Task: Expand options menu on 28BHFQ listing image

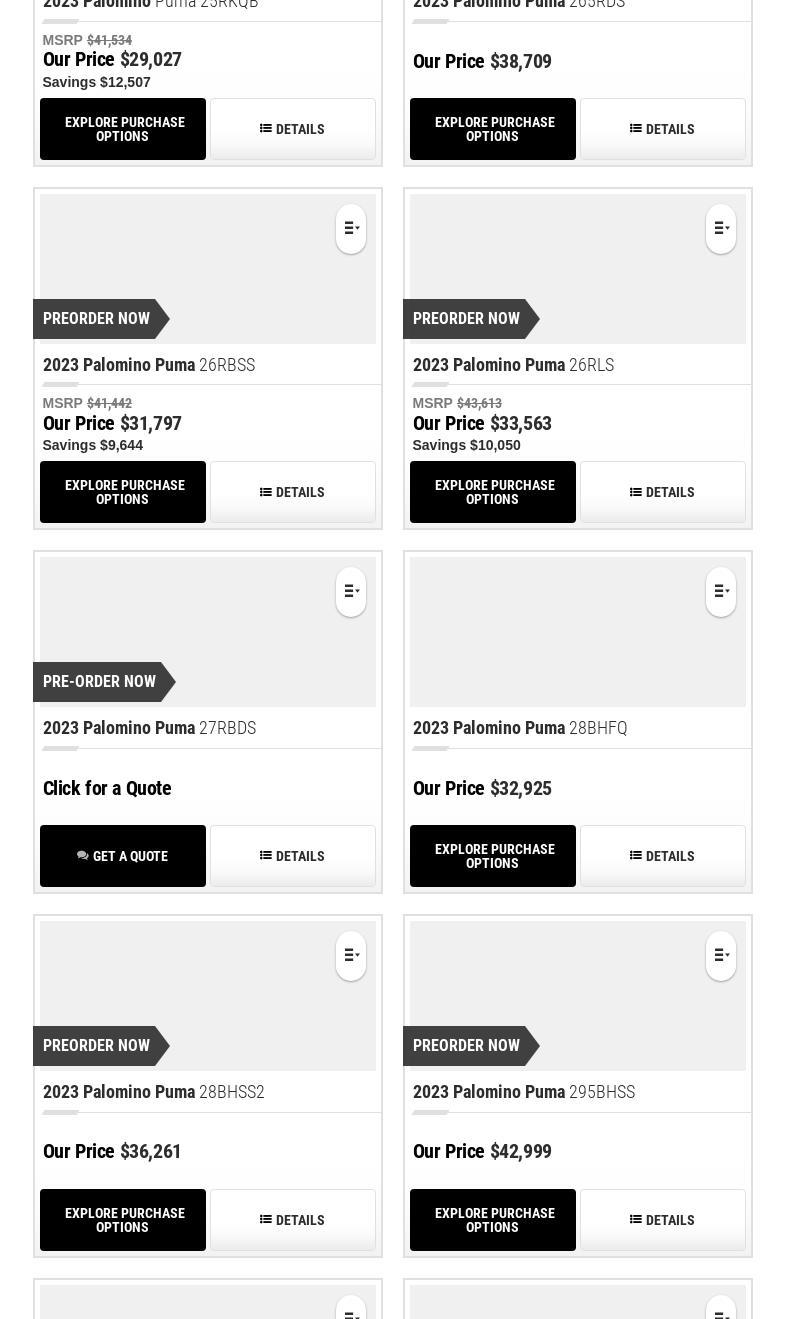Action: [721, 592]
